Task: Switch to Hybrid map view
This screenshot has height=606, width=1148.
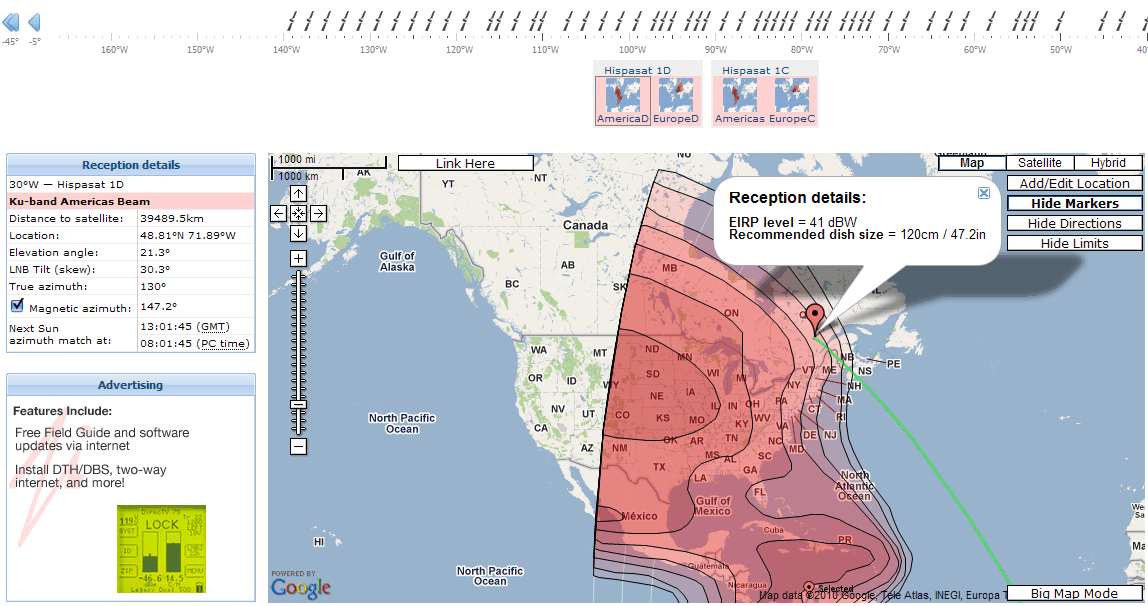Action: coord(1108,163)
